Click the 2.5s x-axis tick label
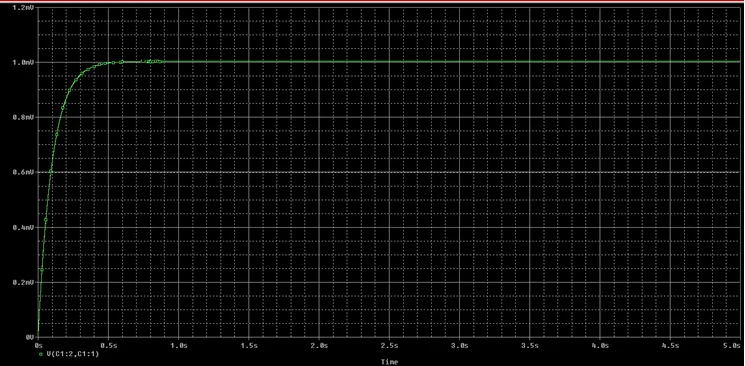This screenshot has width=745, height=366. click(390, 346)
